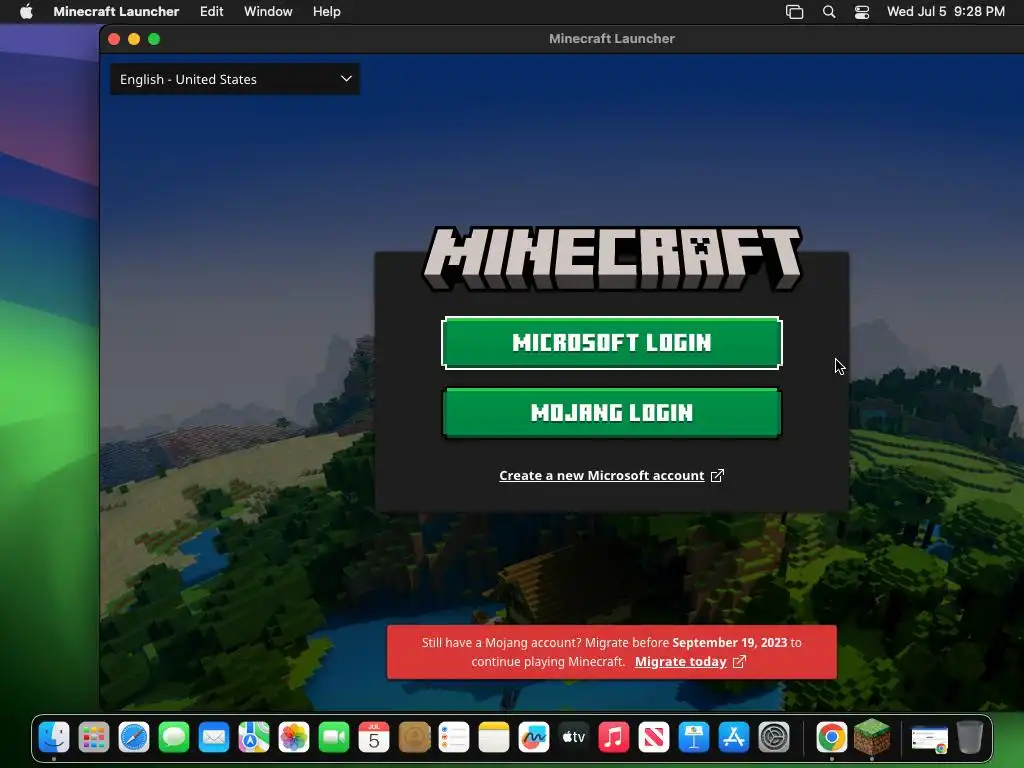This screenshot has height=768, width=1024.
Task: Minimize the Minecraft Launcher window
Action: pyautogui.click(x=134, y=39)
